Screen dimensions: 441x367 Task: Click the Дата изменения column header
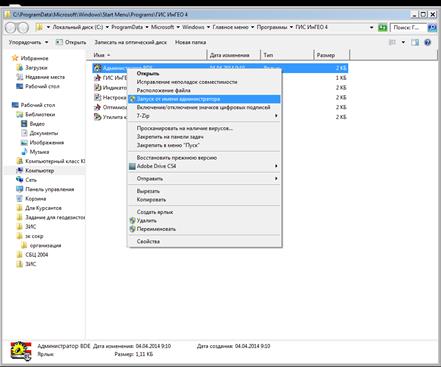pyautogui.click(x=234, y=55)
